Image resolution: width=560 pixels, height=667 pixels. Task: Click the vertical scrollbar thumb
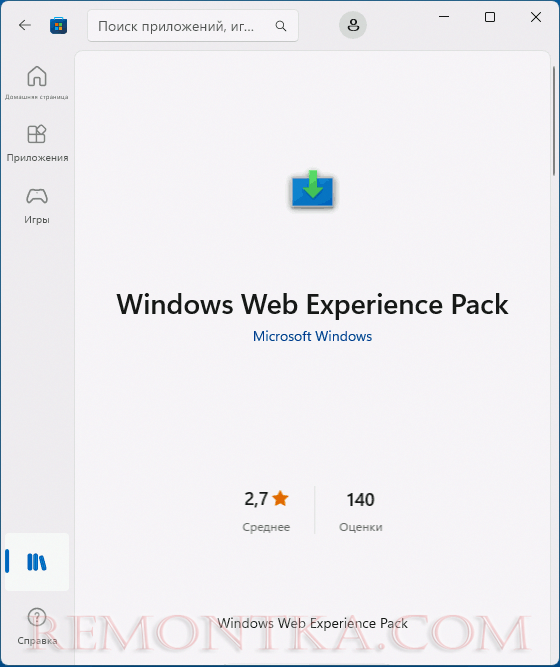pyautogui.click(x=554, y=120)
